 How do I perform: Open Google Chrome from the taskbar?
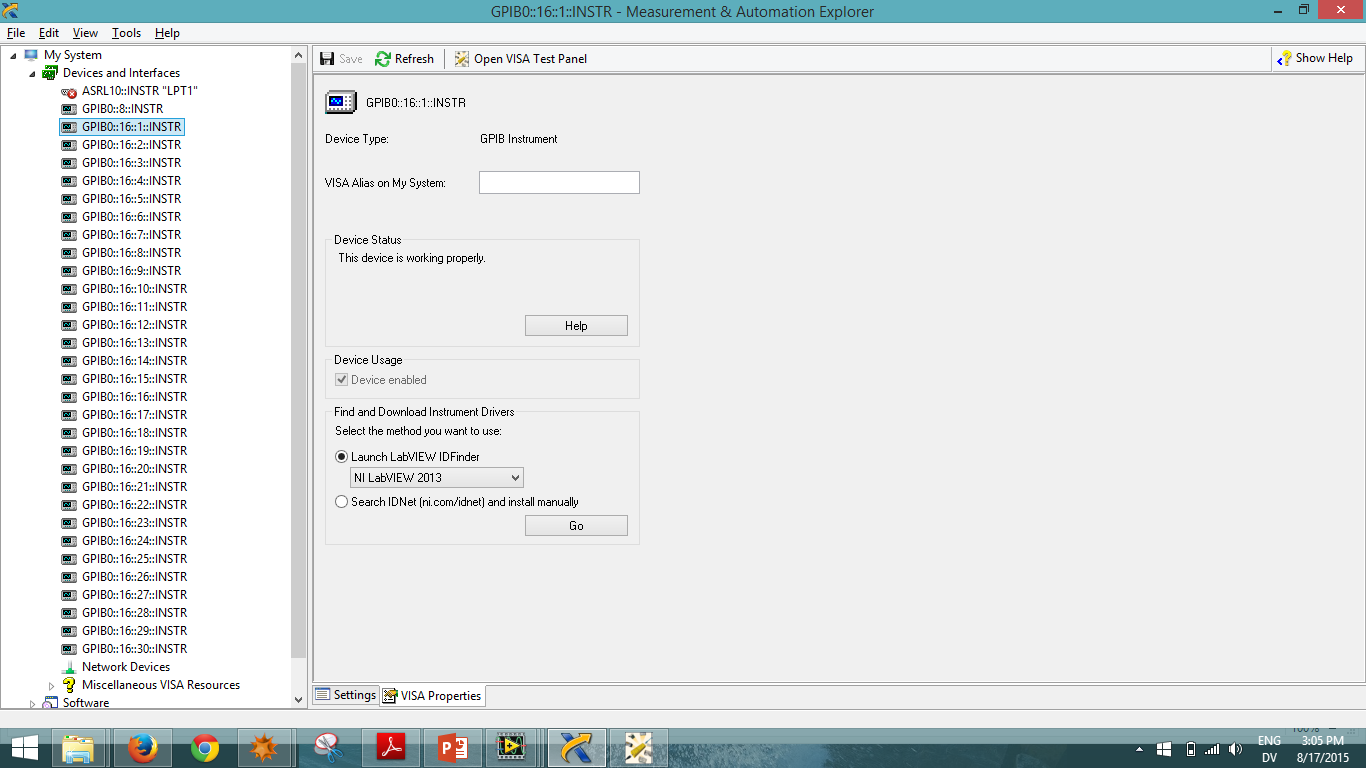pos(205,748)
